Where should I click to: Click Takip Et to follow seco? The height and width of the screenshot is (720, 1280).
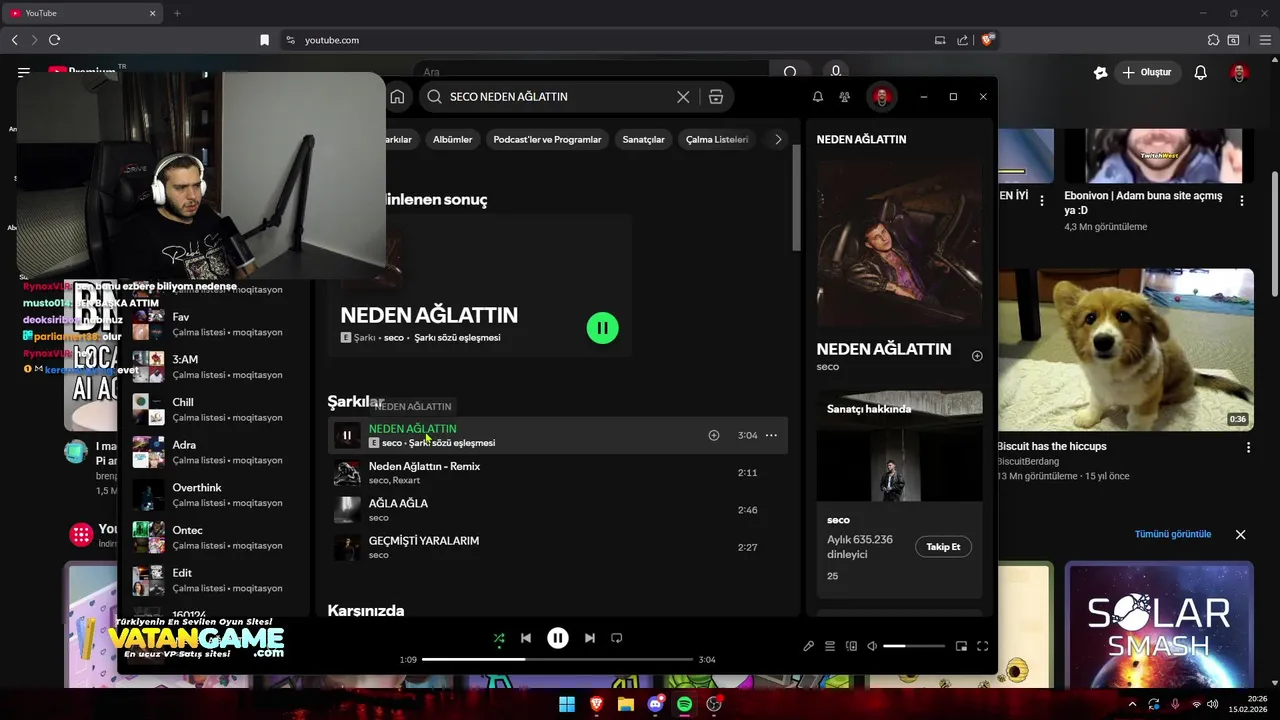pos(943,547)
